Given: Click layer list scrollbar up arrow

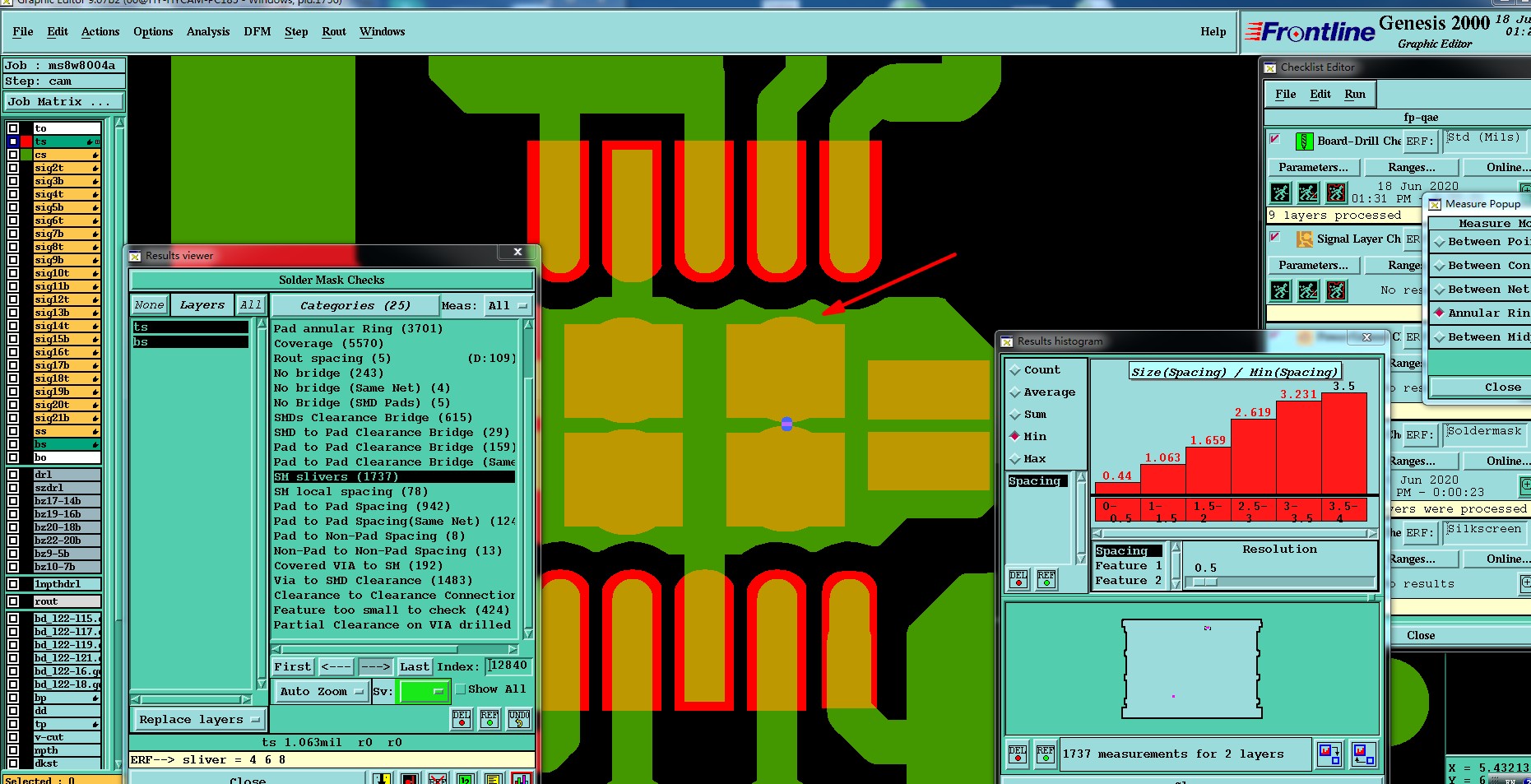Looking at the screenshot, I should coord(120,123).
